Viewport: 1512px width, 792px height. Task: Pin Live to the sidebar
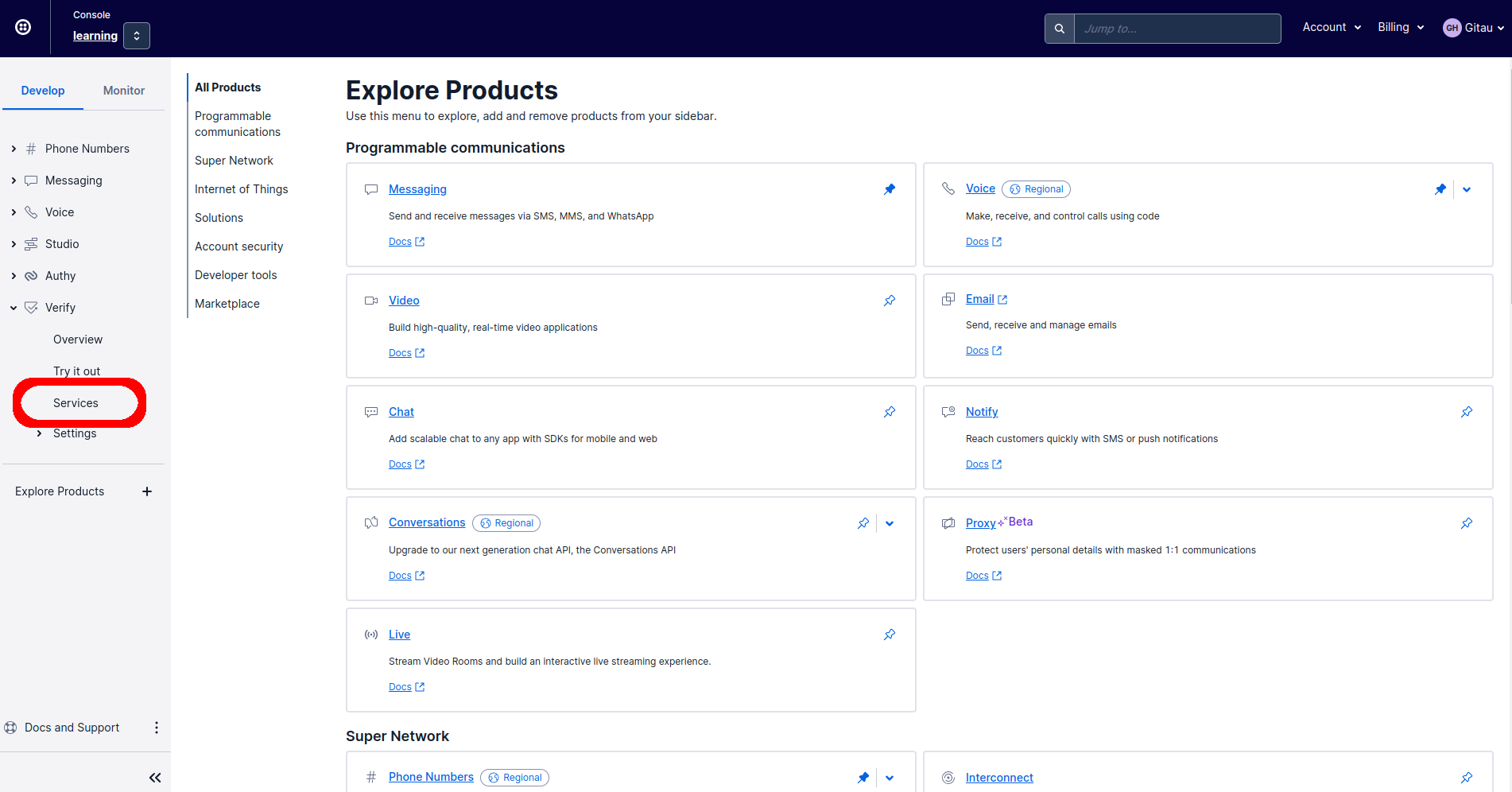point(890,635)
